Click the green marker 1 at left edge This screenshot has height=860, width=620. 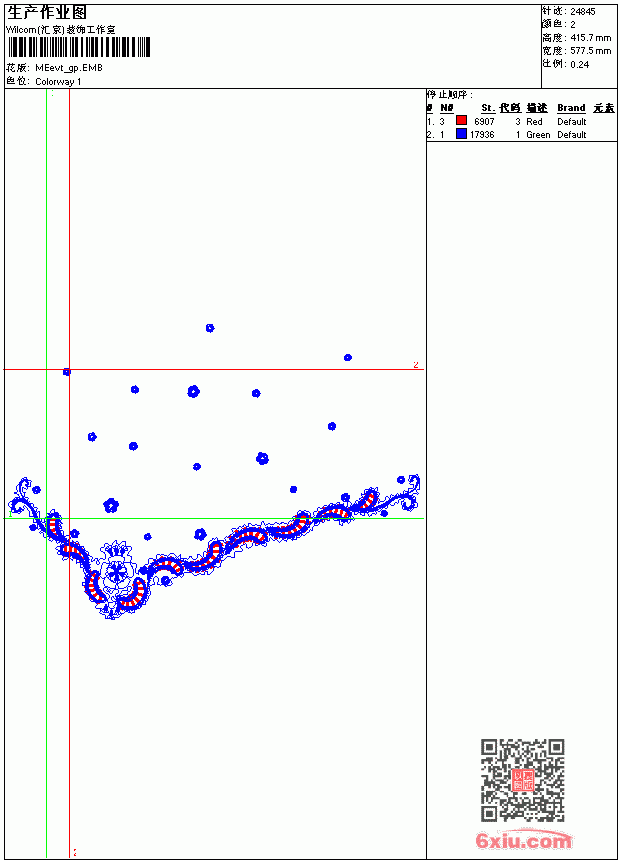[10, 514]
